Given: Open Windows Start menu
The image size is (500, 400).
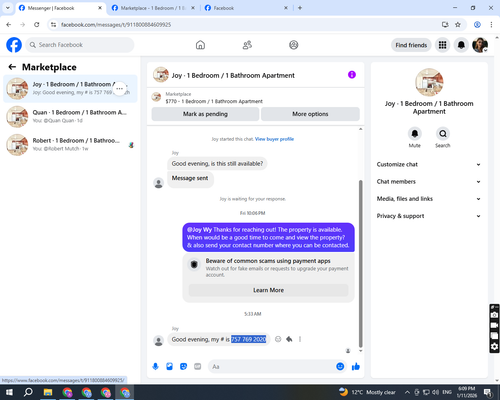Looking at the screenshot, I should point(9,392).
